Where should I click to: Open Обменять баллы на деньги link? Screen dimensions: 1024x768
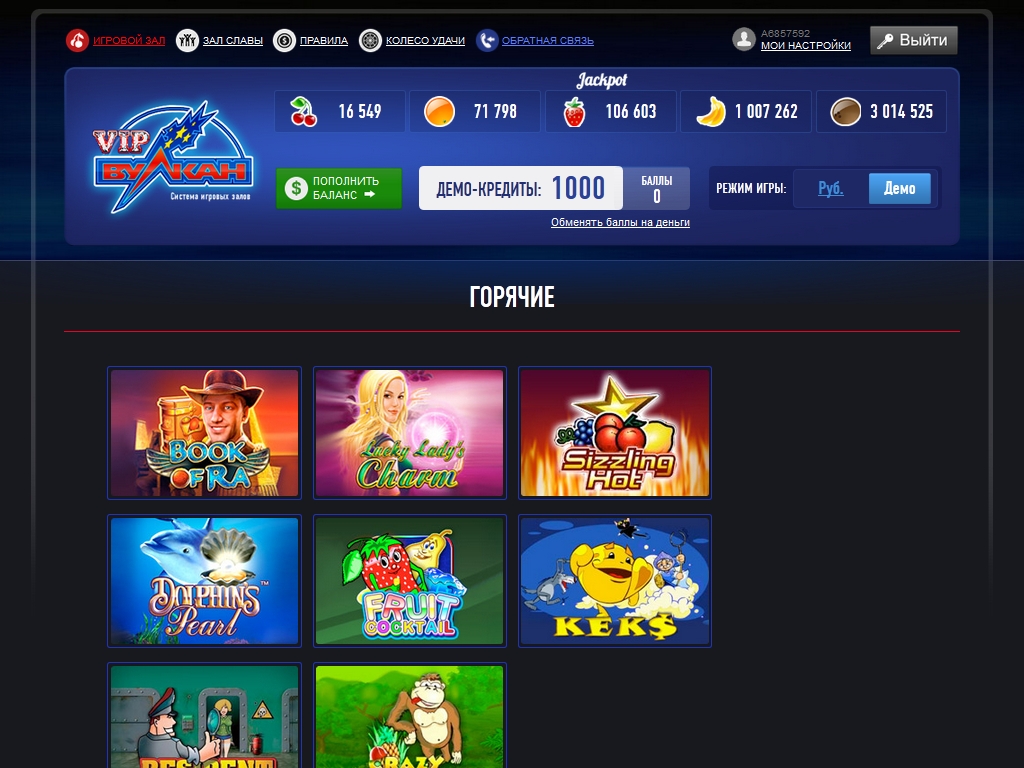click(620, 223)
